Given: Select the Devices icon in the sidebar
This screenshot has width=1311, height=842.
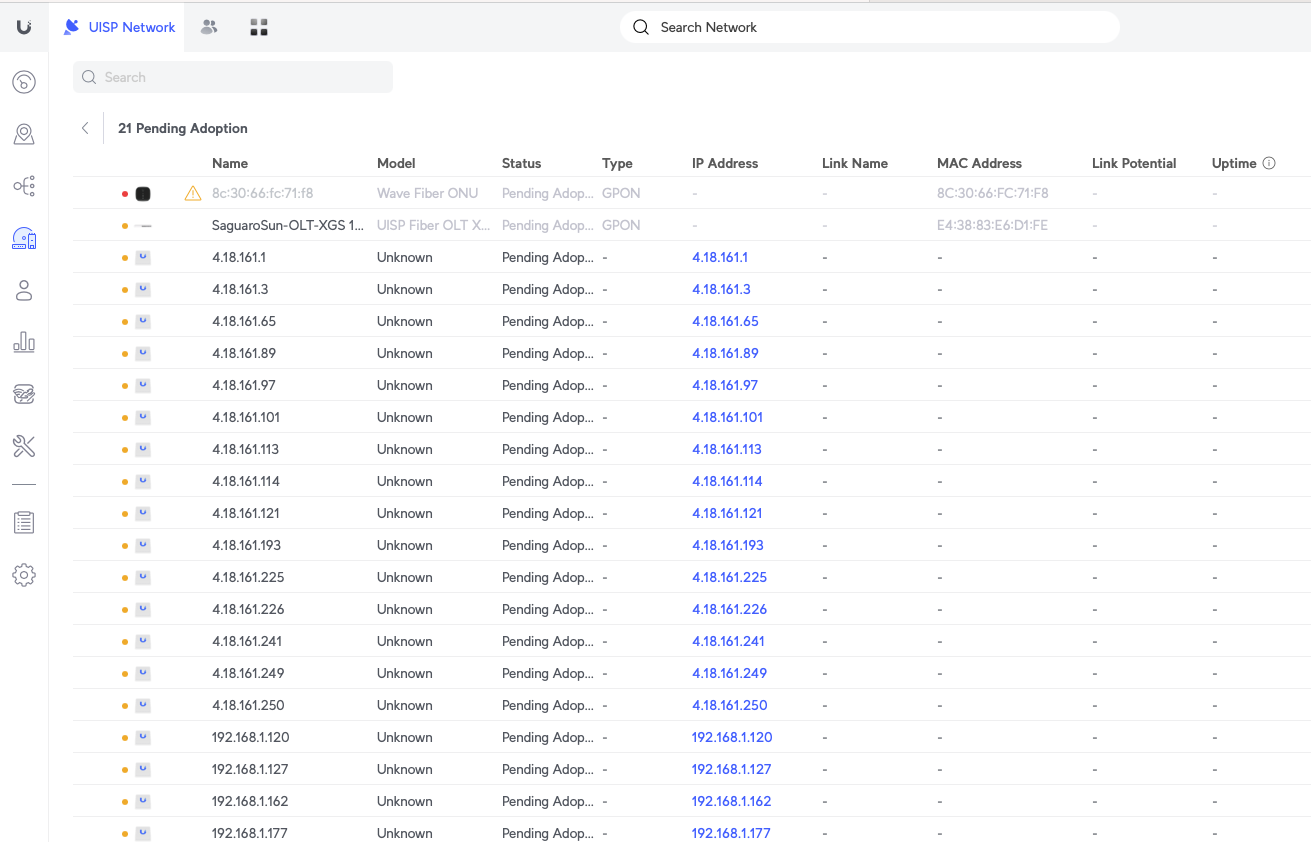Looking at the screenshot, I should [24, 238].
